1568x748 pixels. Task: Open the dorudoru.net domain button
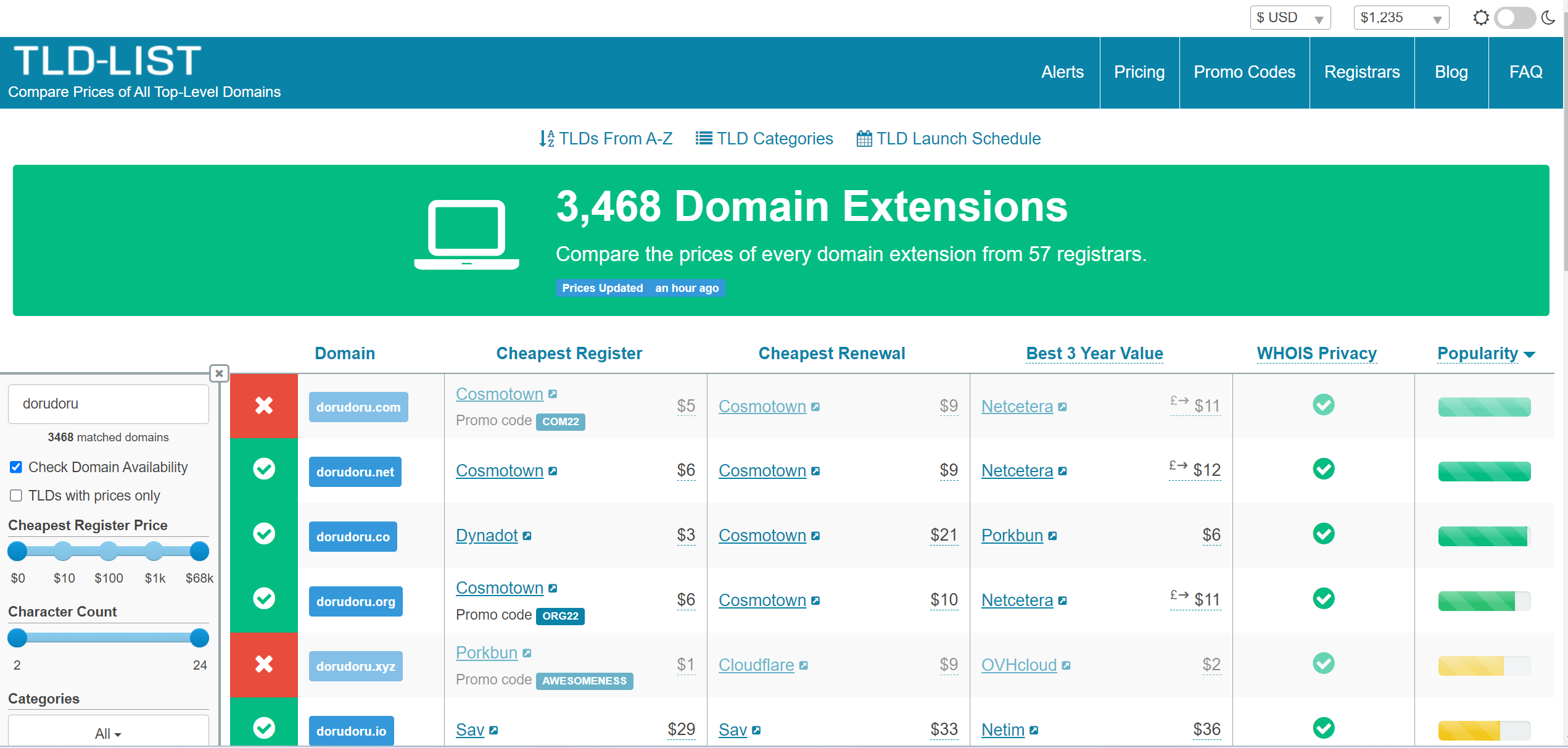click(355, 472)
